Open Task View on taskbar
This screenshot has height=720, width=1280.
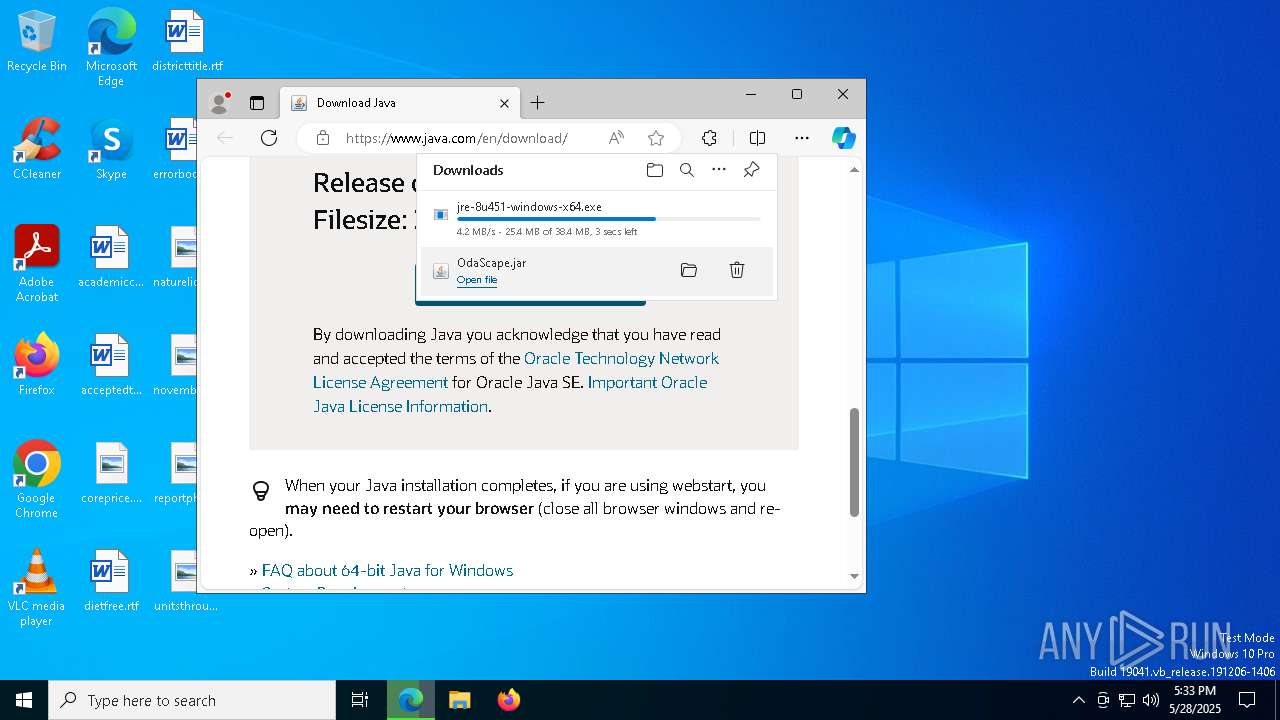tap(360, 700)
